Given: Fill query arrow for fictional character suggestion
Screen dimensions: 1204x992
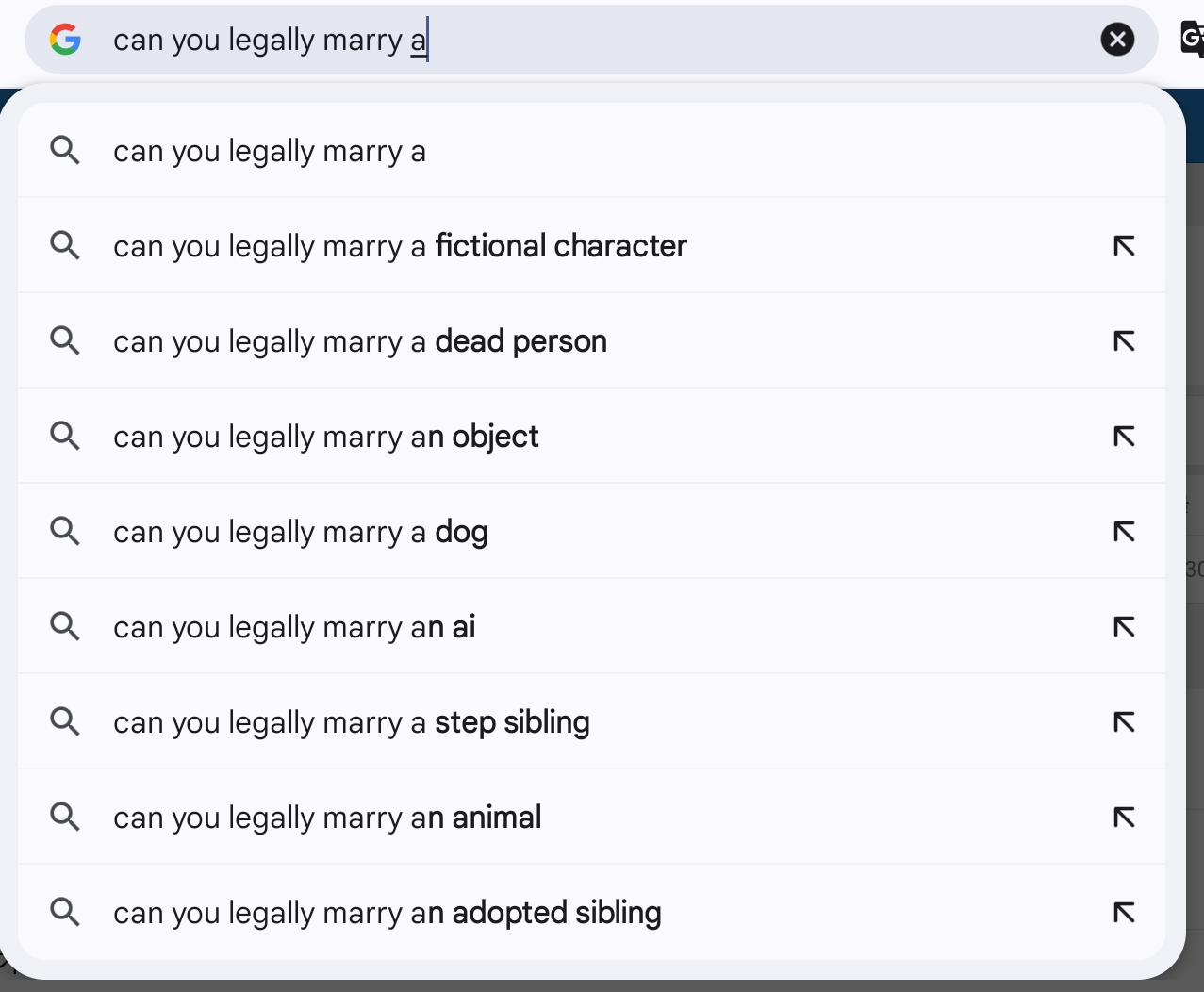Looking at the screenshot, I should tap(1124, 246).
